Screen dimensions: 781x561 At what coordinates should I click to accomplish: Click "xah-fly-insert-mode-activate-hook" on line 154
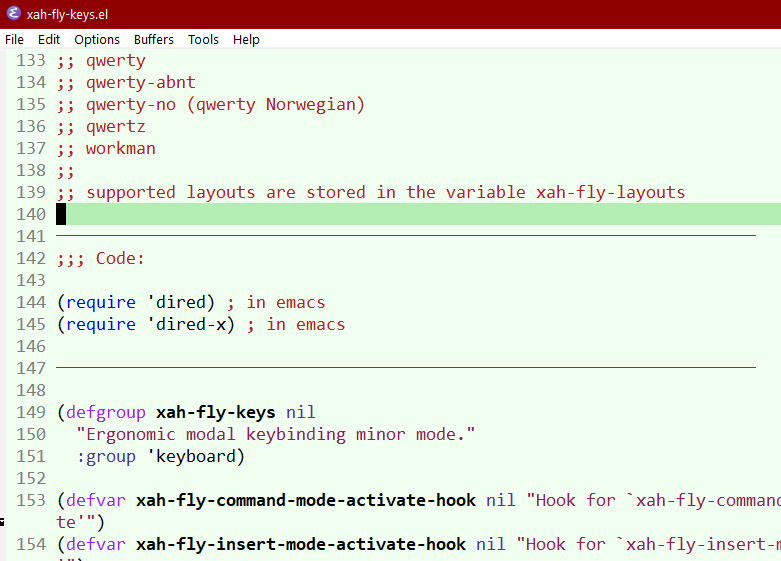301,544
